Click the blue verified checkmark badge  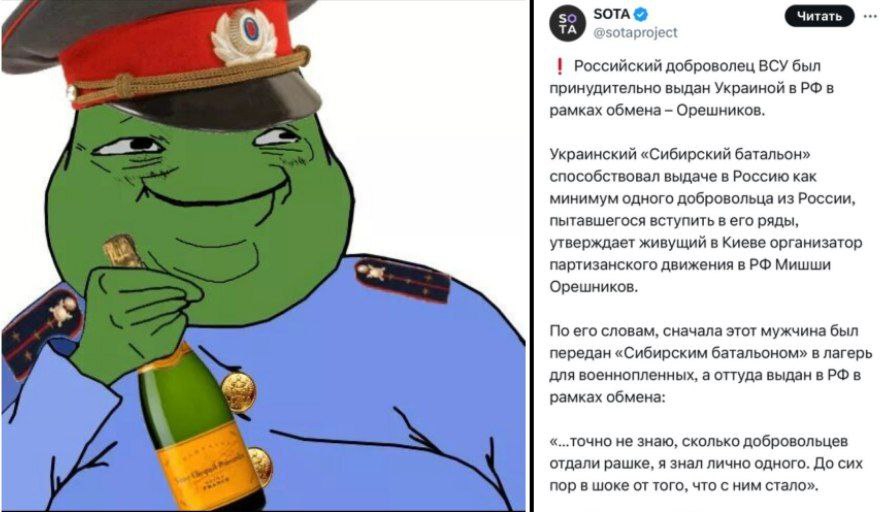coord(641,14)
